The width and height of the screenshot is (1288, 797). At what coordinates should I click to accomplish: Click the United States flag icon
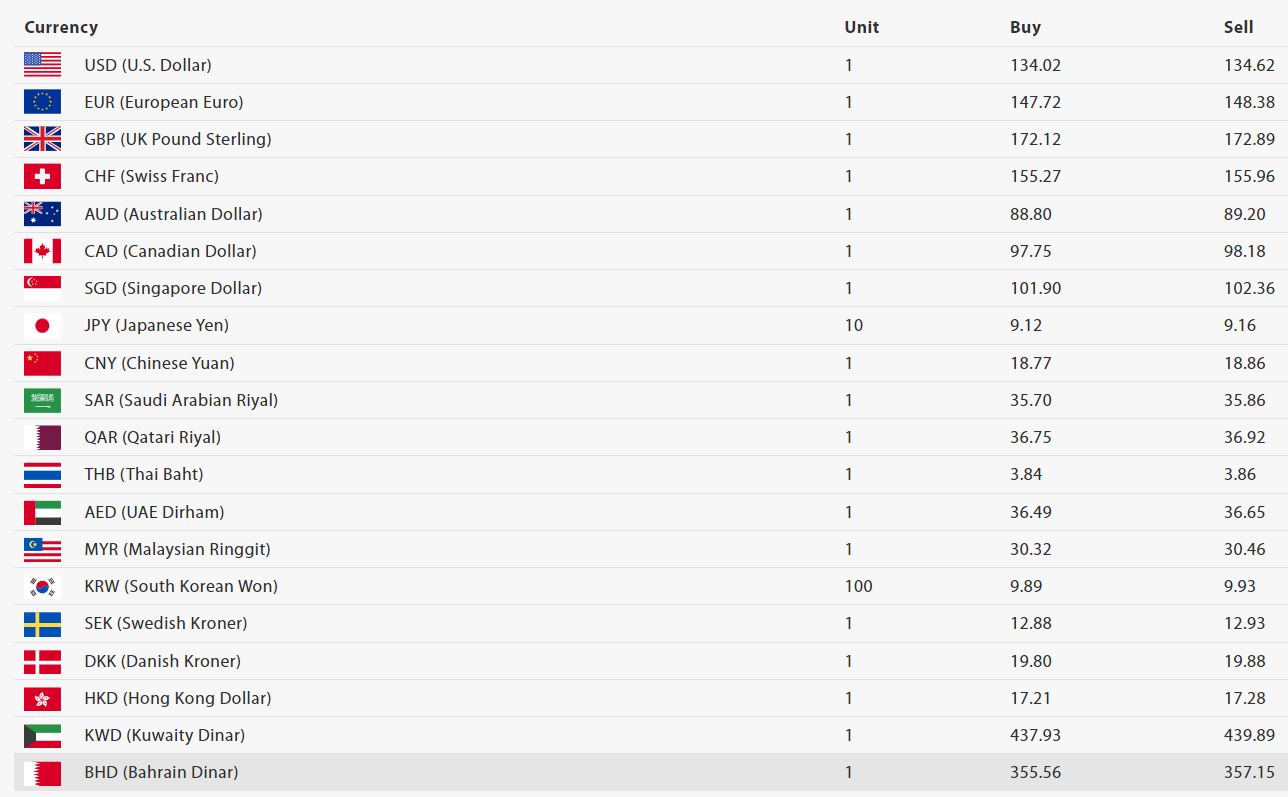tap(42, 65)
